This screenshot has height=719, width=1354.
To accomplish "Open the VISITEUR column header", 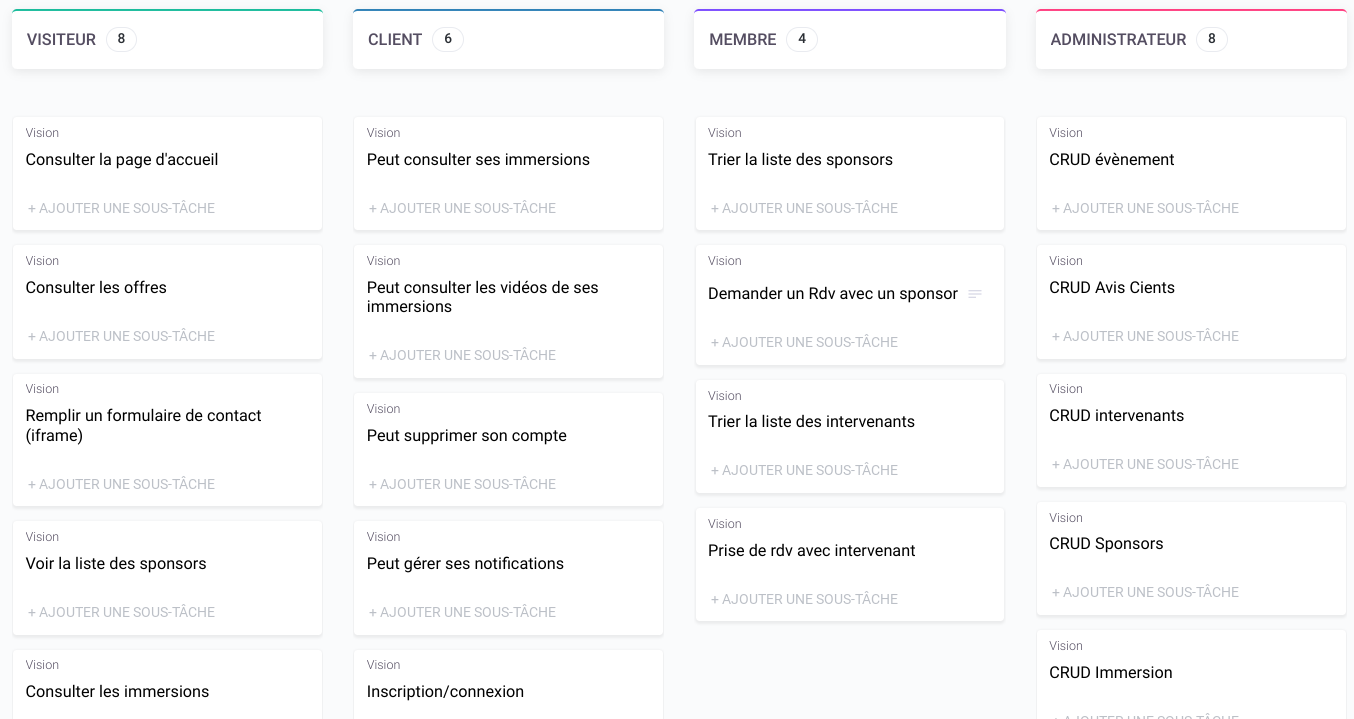I will (x=61, y=40).
